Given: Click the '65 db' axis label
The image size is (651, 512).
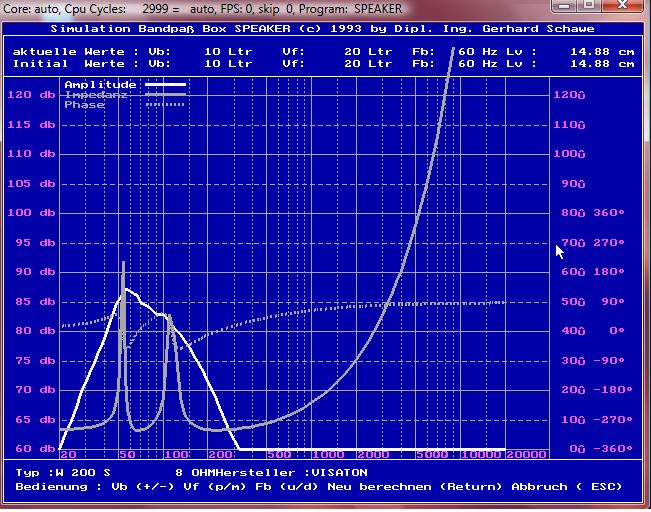Looking at the screenshot, I should pyautogui.click(x=35, y=419).
